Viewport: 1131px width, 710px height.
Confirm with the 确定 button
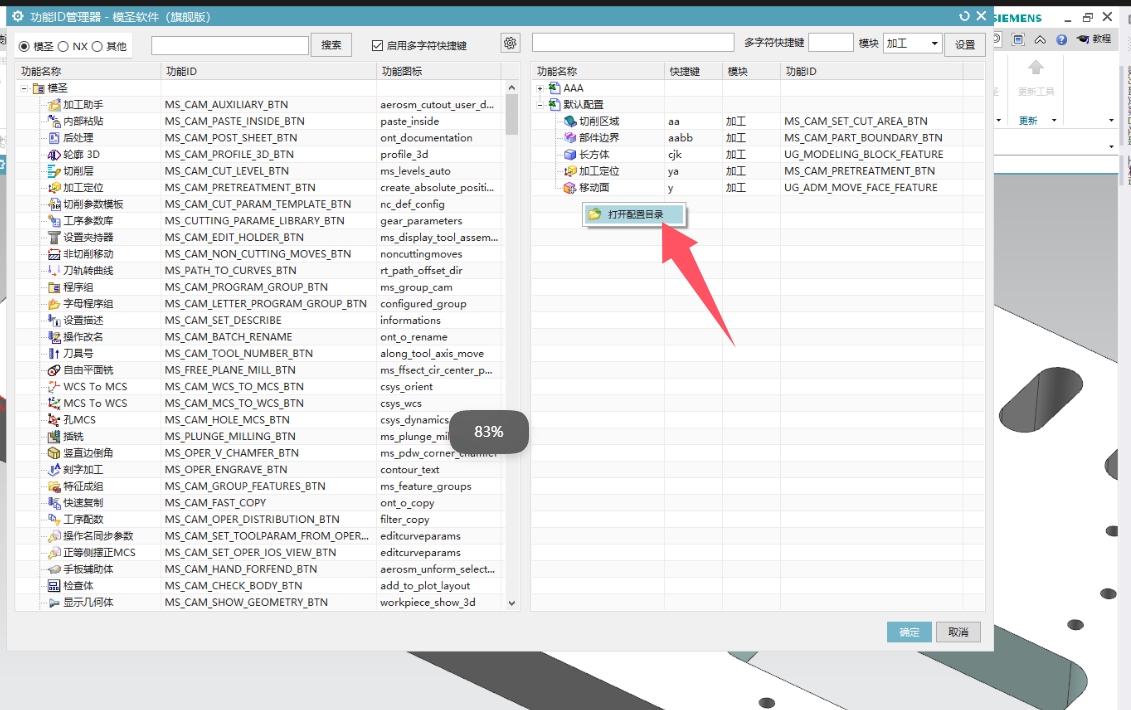click(909, 632)
